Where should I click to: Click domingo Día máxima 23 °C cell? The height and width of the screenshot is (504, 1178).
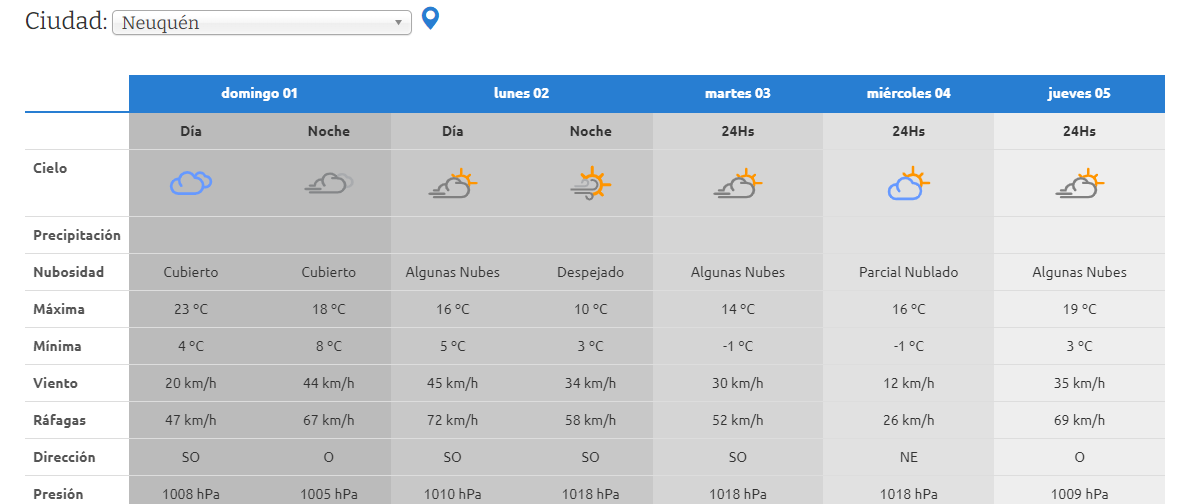191,309
